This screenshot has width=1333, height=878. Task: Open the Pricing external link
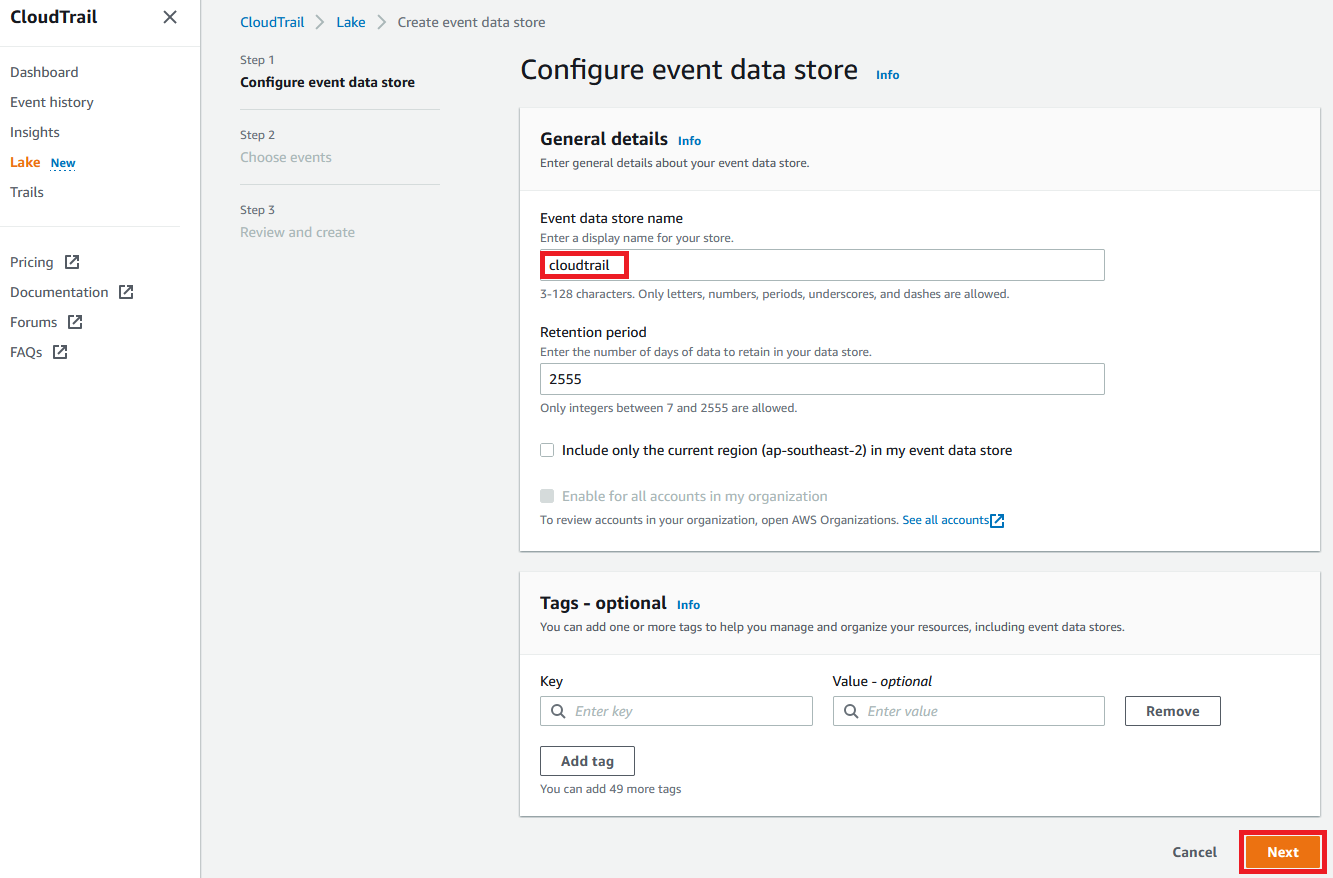[32, 262]
